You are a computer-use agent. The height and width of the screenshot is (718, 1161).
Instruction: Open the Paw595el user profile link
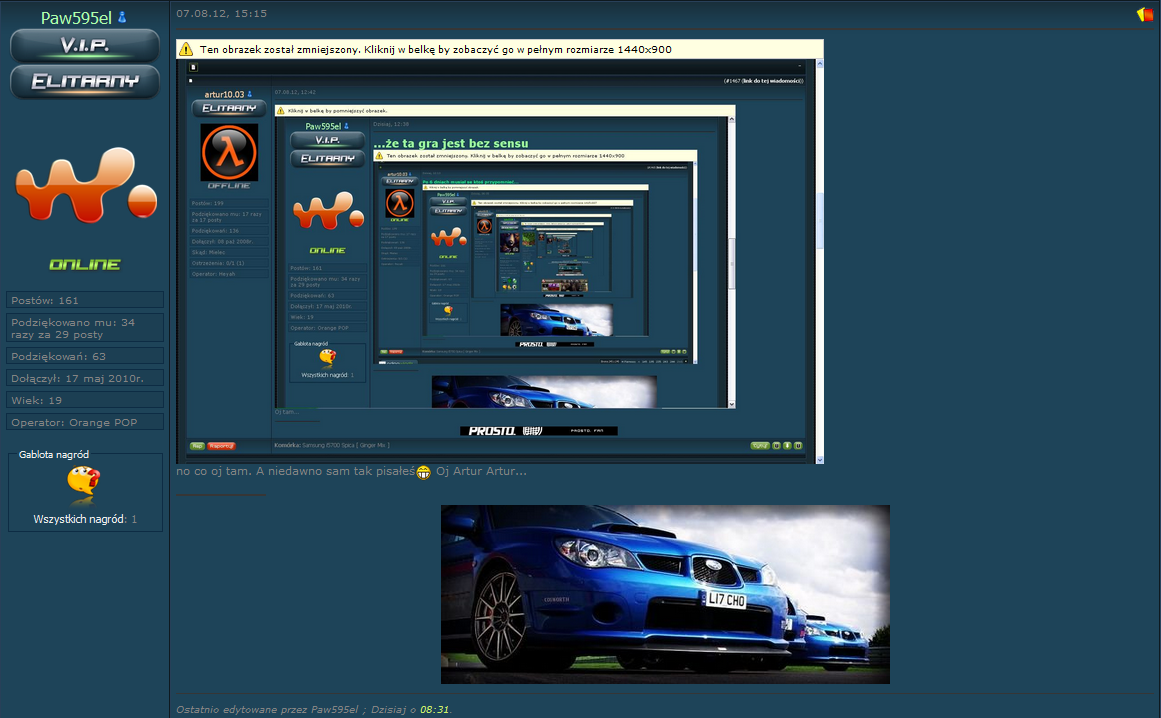click(77, 18)
